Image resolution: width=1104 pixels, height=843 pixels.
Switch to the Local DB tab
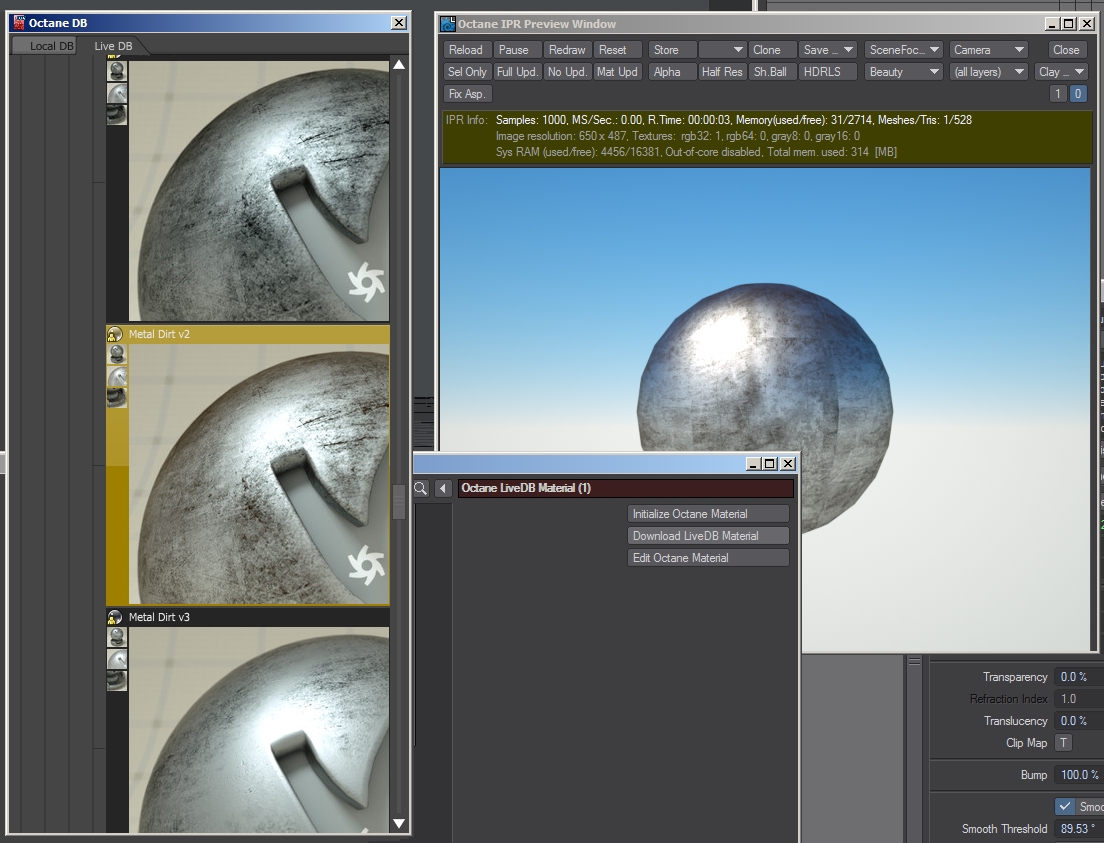click(51, 46)
